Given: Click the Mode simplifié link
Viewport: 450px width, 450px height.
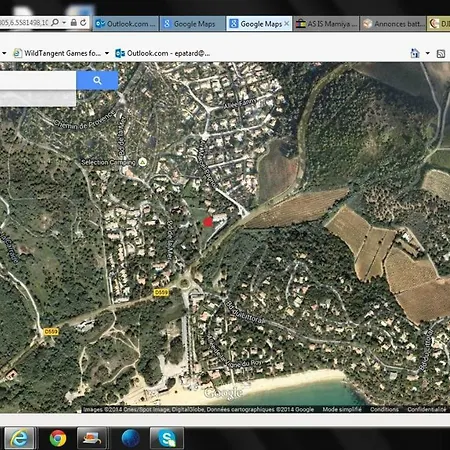Looking at the screenshot, I should tap(342, 409).
